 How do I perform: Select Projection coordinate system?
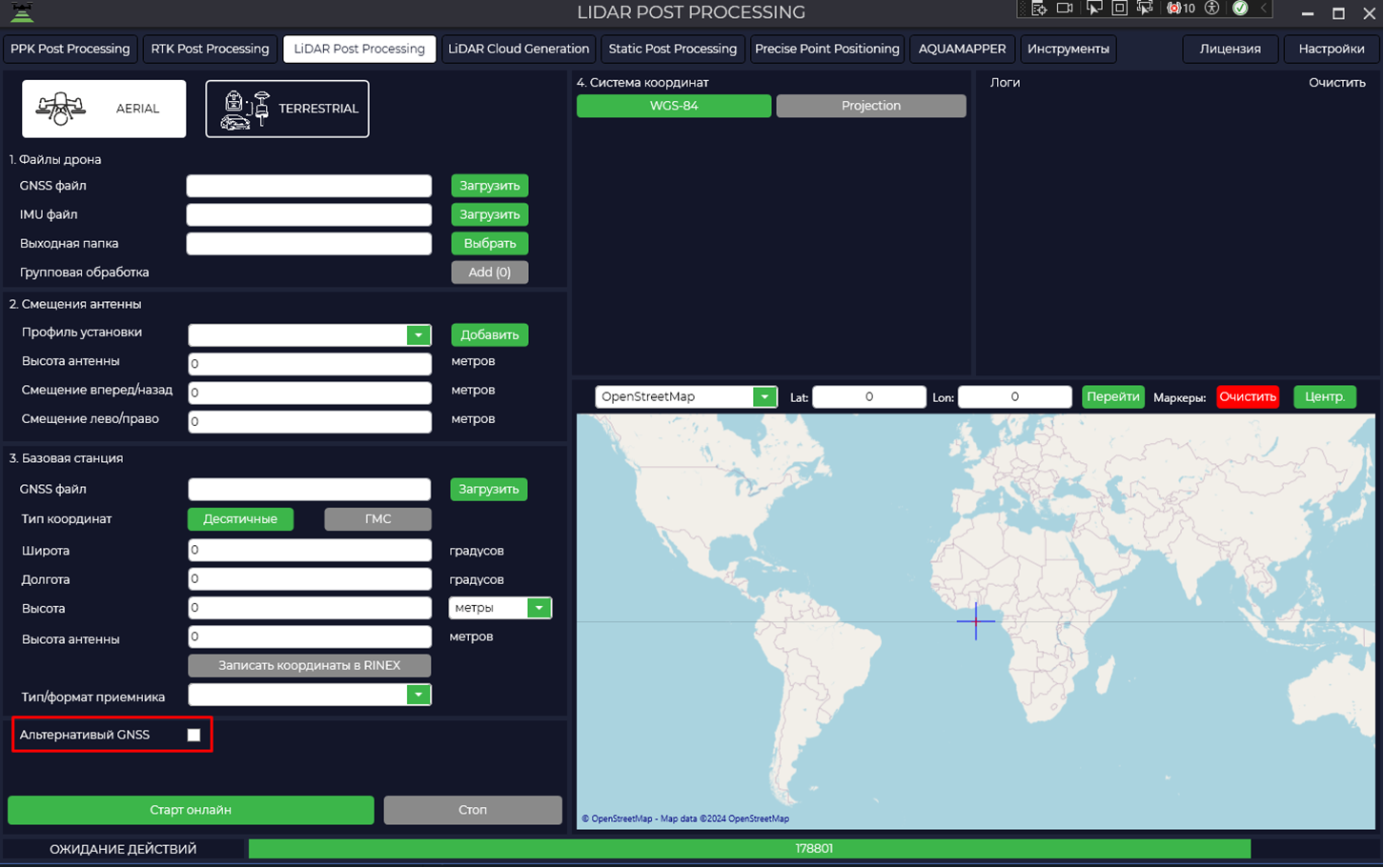point(871,106)
